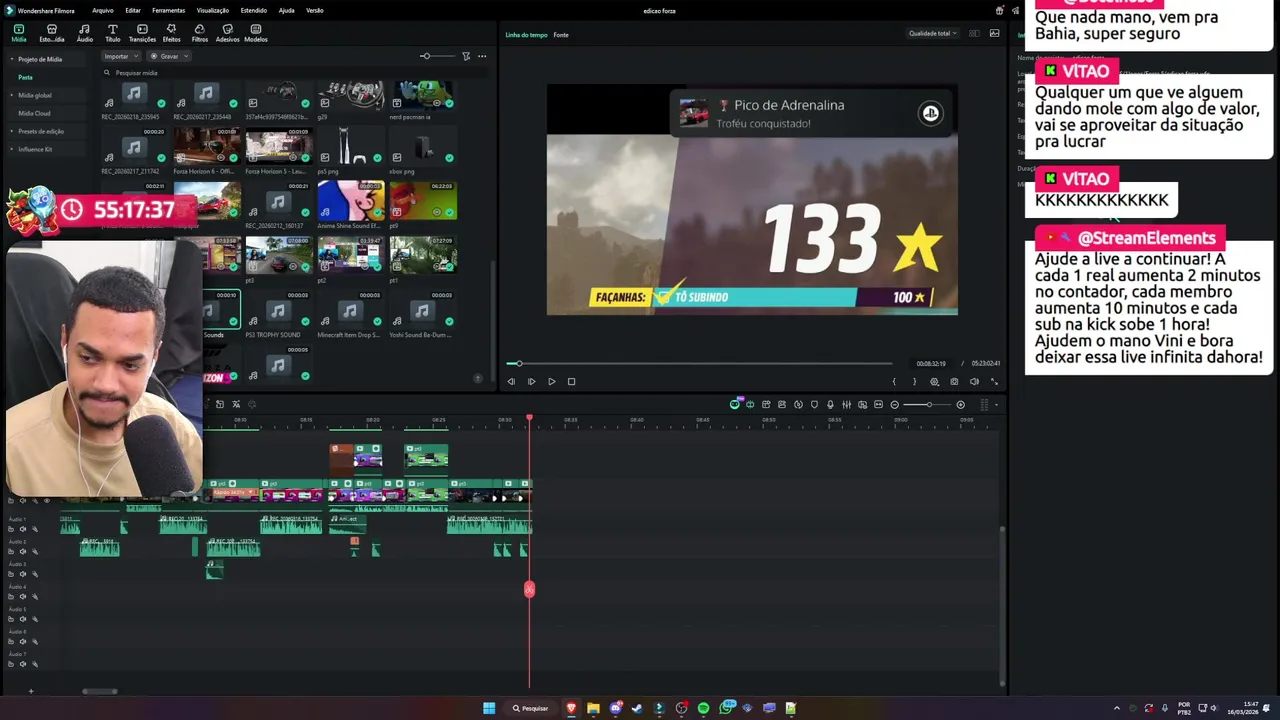Viewport: 1280px width, 720px height.
Task: Click the preview progress slider
Action: pos(700,363)
